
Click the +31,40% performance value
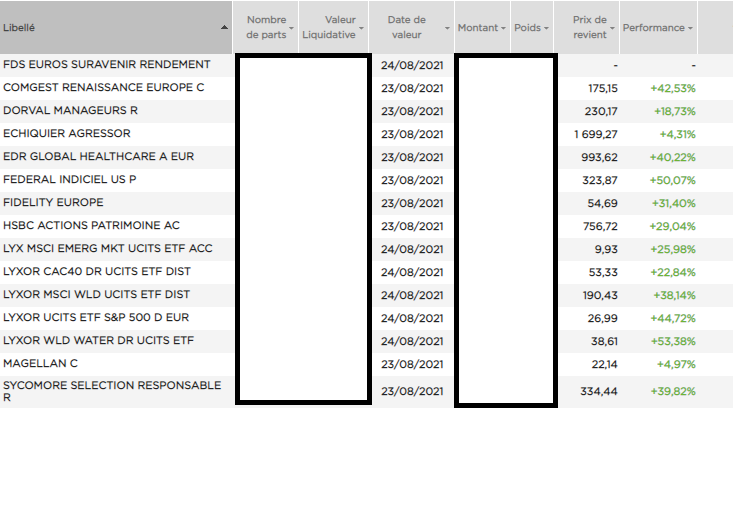(x=674, y=203)
